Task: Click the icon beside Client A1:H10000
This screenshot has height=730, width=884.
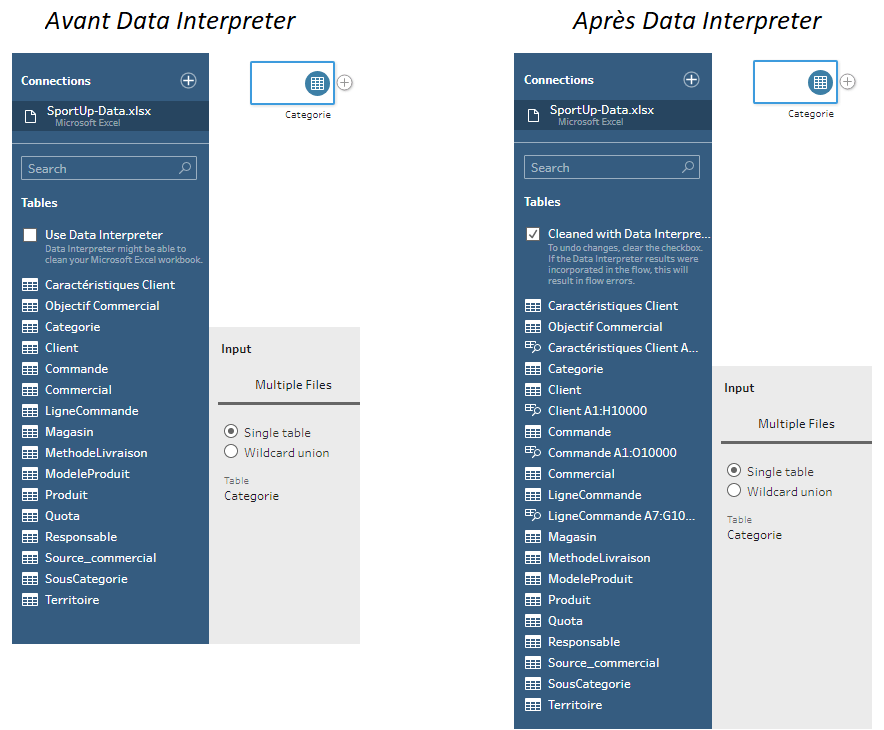Action: point(533,411)
